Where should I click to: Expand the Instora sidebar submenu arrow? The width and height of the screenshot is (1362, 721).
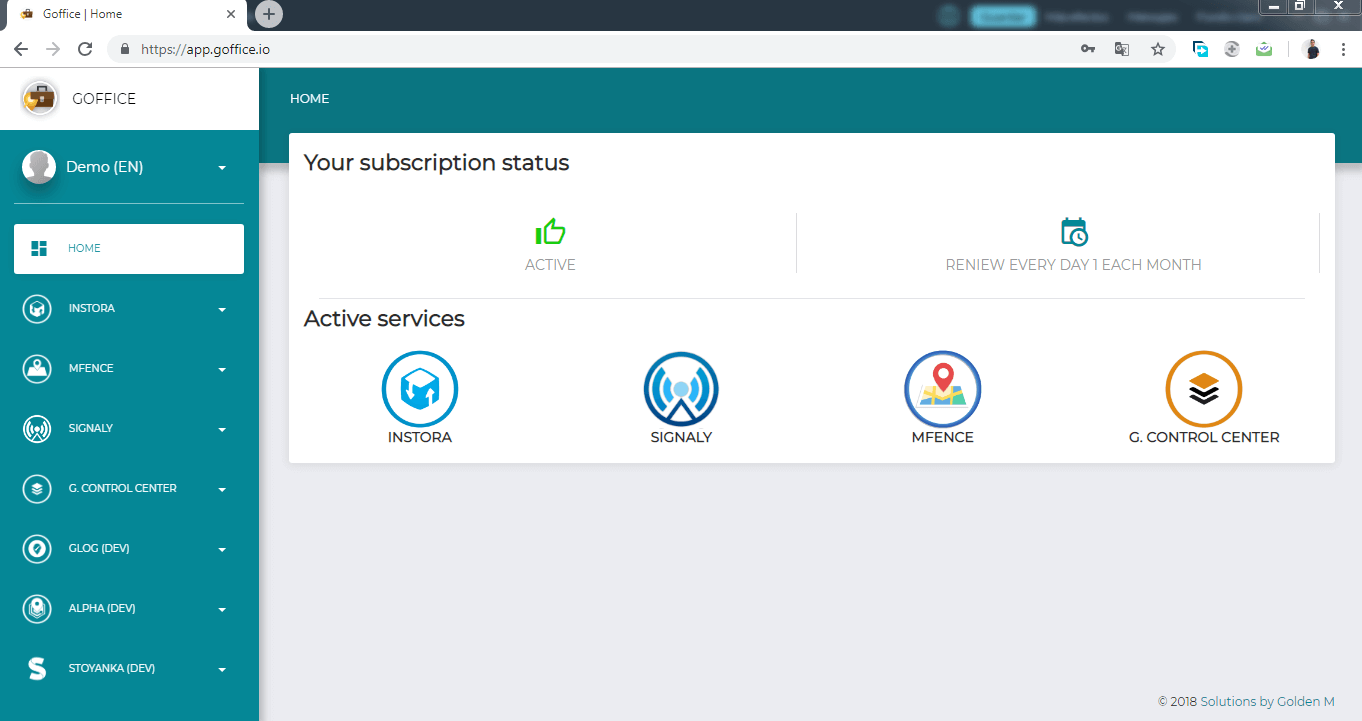pos(222,309)
